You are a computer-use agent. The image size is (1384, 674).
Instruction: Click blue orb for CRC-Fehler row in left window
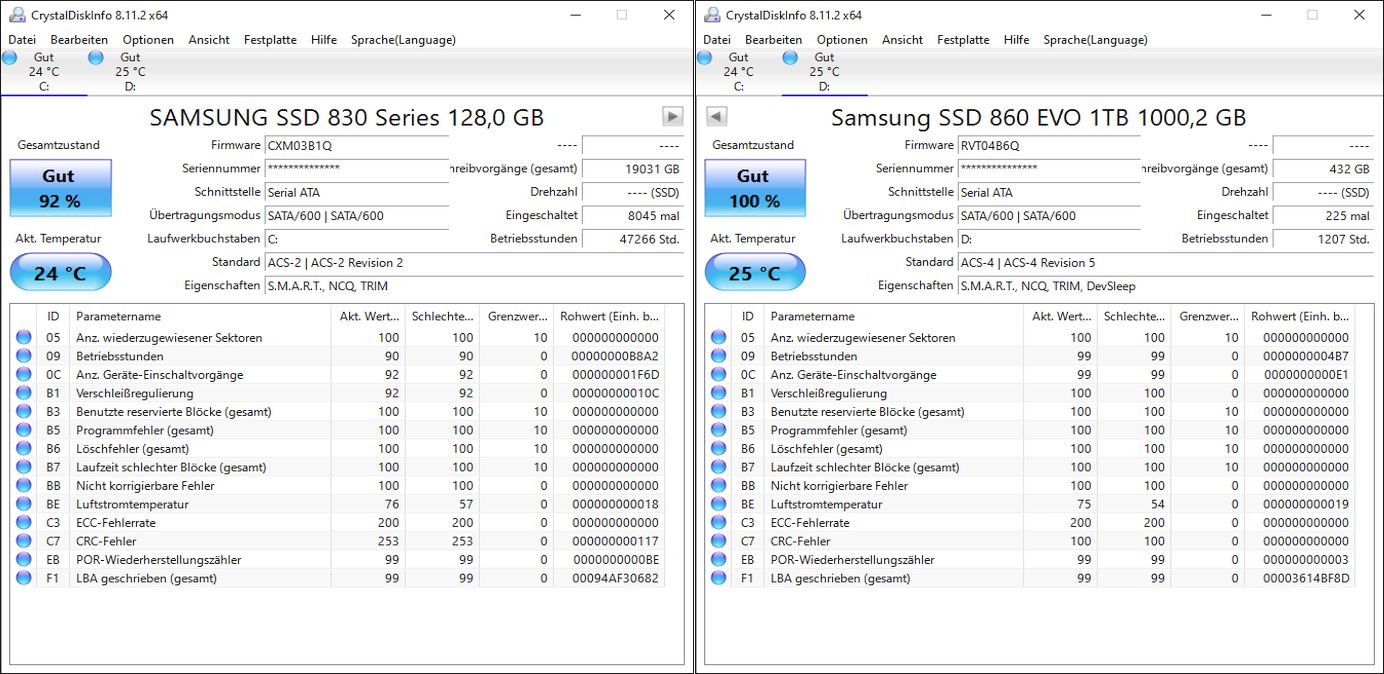click(x=23, y=541)
